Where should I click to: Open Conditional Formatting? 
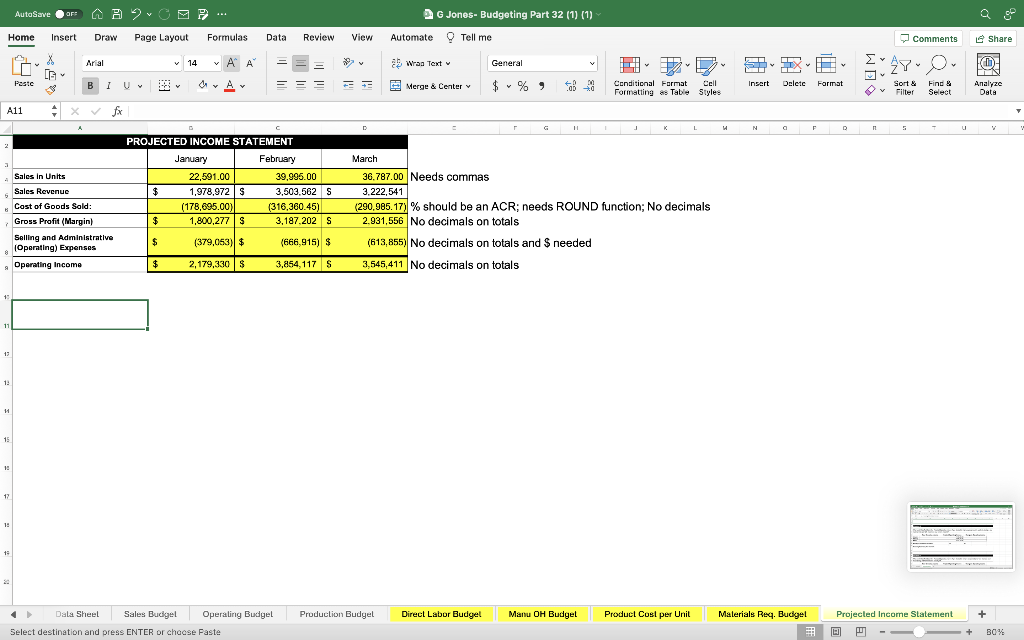pyautogui.click(x=633, y=76)
